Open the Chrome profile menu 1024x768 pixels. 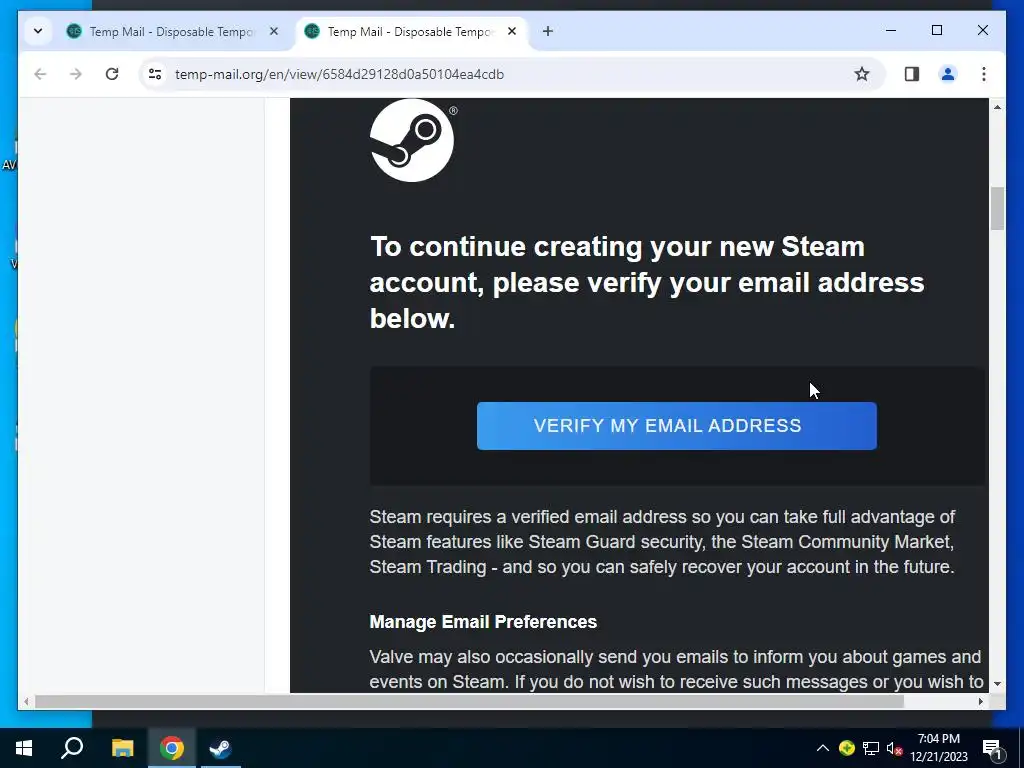click(x=948, y=74)
